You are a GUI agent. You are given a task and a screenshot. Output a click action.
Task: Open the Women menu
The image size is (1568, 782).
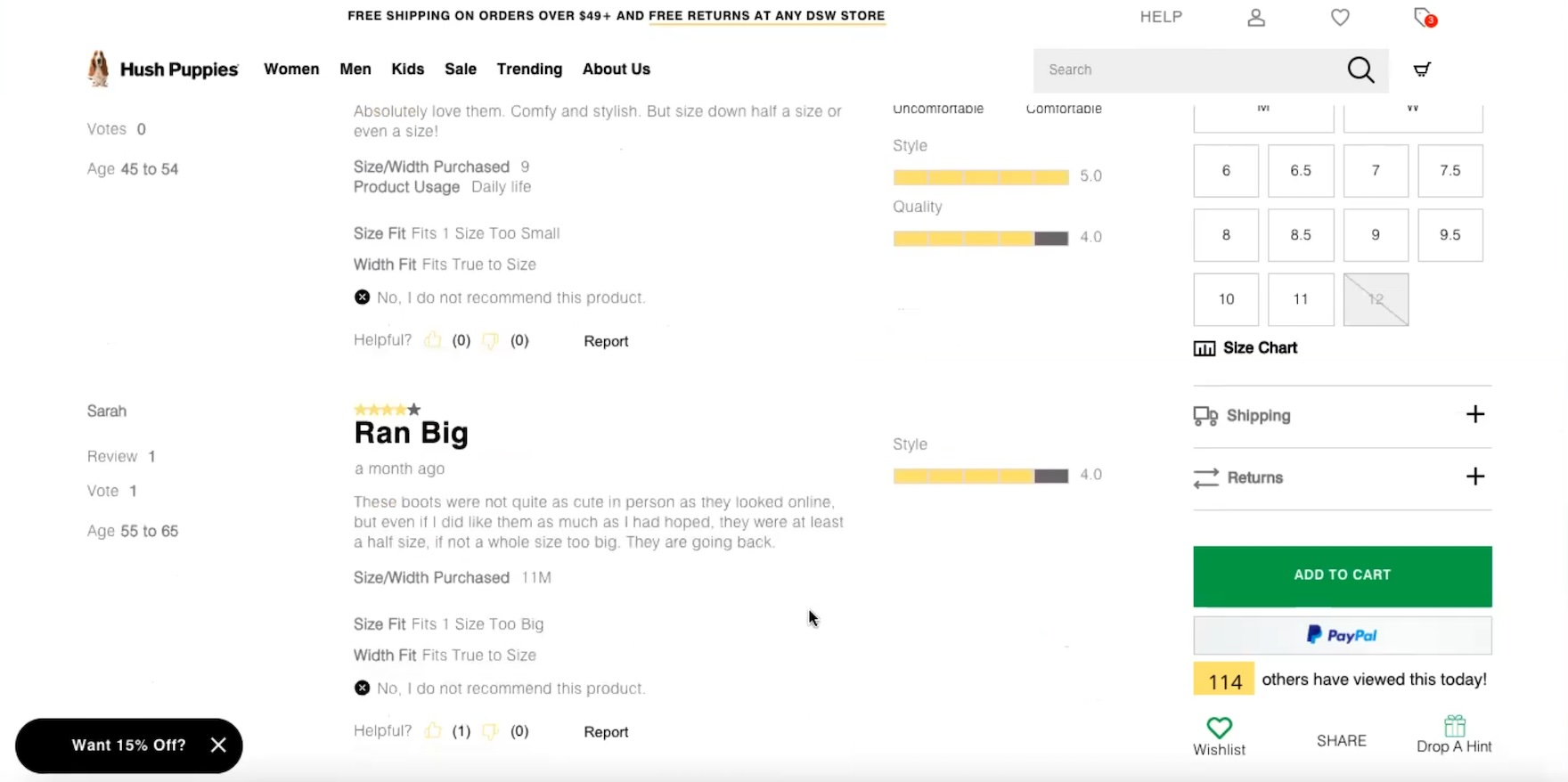tap(291, 69)
